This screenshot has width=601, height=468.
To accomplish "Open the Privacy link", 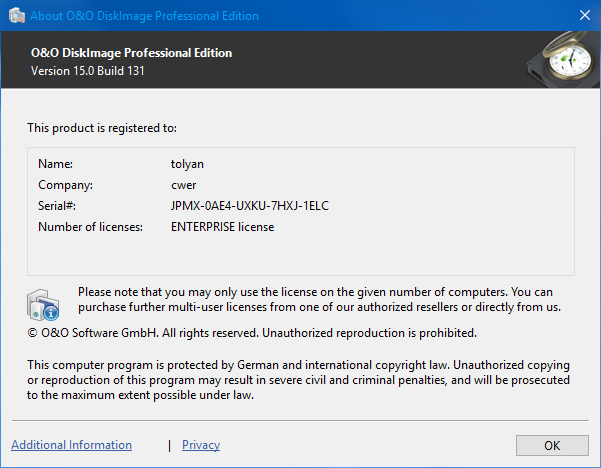I will pyautogui.click(x=201, y=445).
